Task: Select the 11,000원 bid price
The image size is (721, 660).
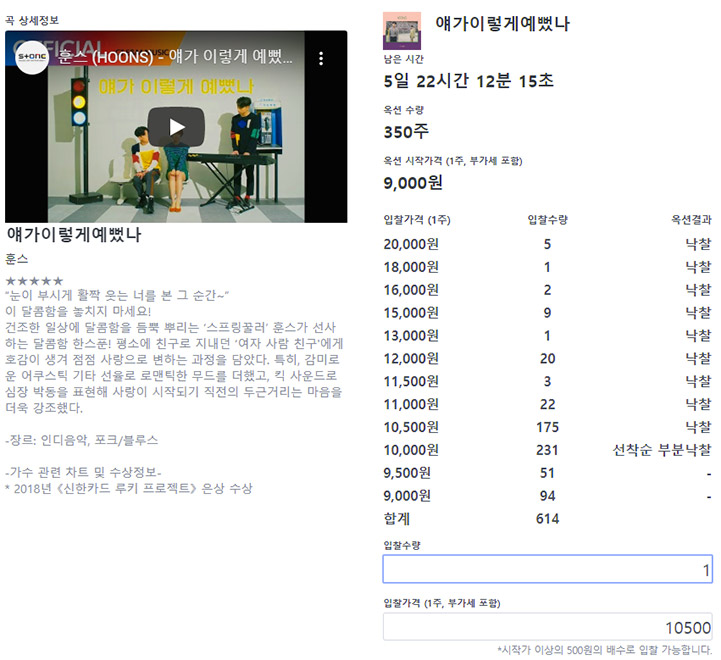Action: coord(411,404)
